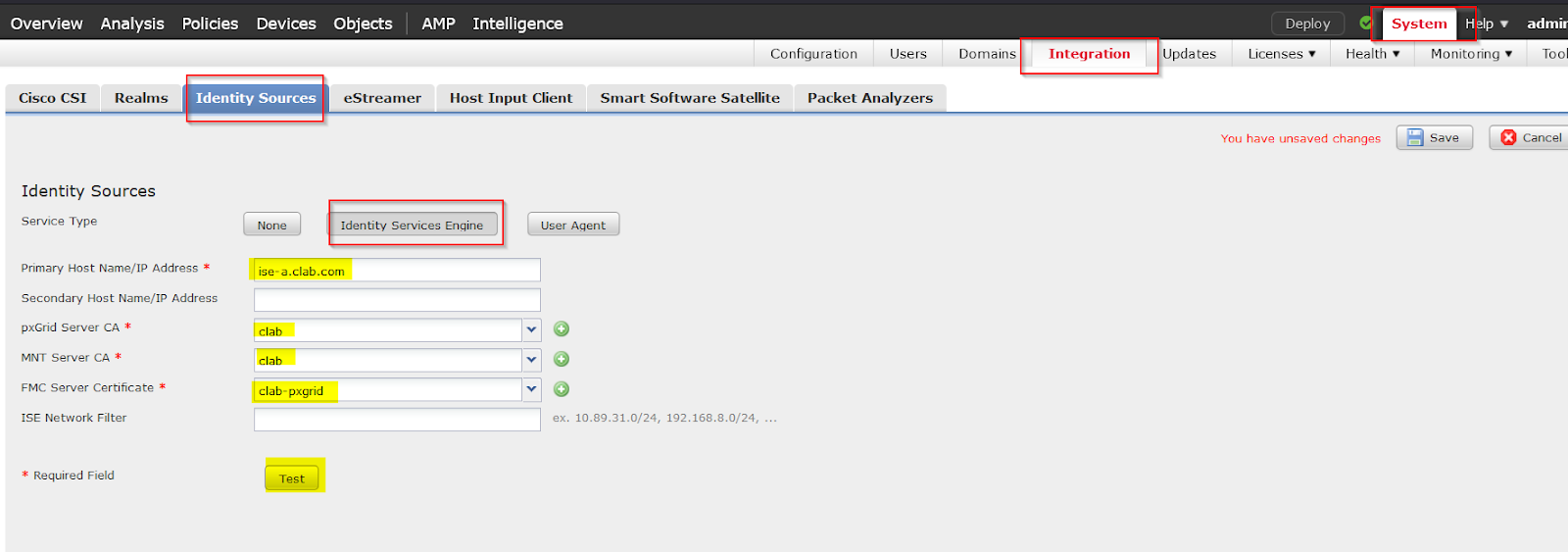Open the Host Input Client tab
Image resolution: width=1568 pixels, height=552 pixels.
(511, 98)
